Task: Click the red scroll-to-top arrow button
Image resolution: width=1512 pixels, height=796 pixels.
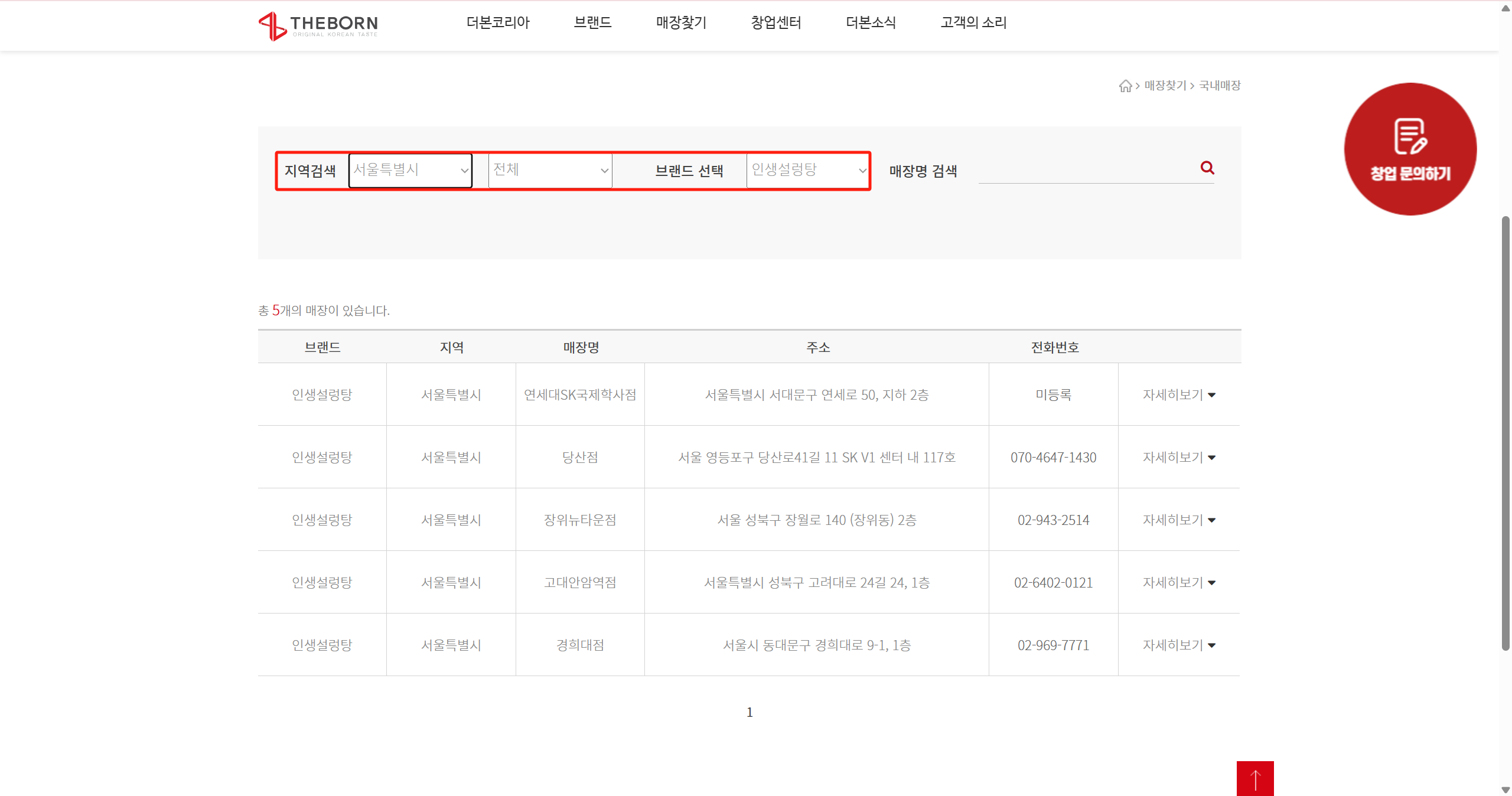Action: [1255, 778]
